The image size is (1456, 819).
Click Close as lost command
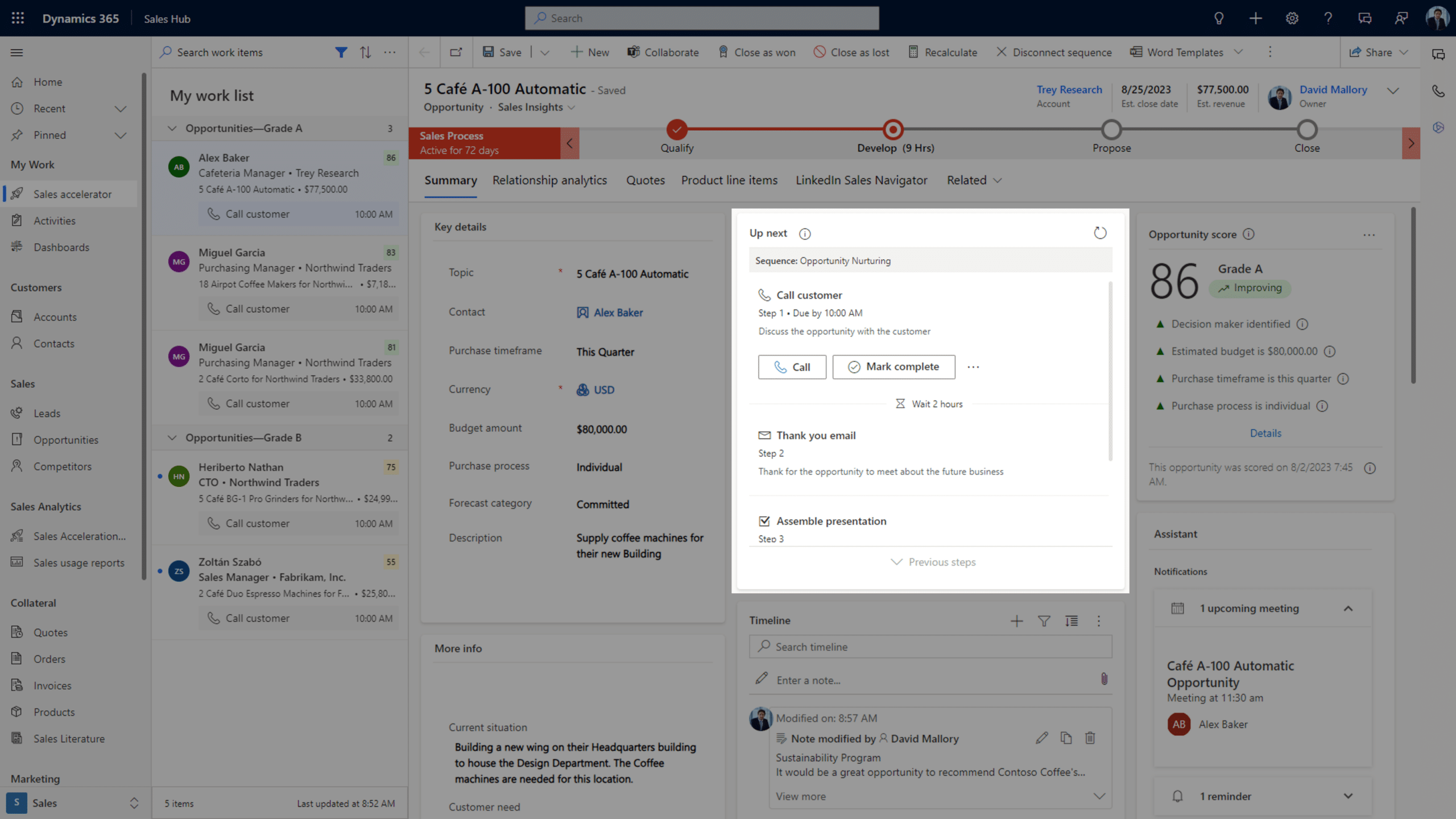tap(851, 52)
